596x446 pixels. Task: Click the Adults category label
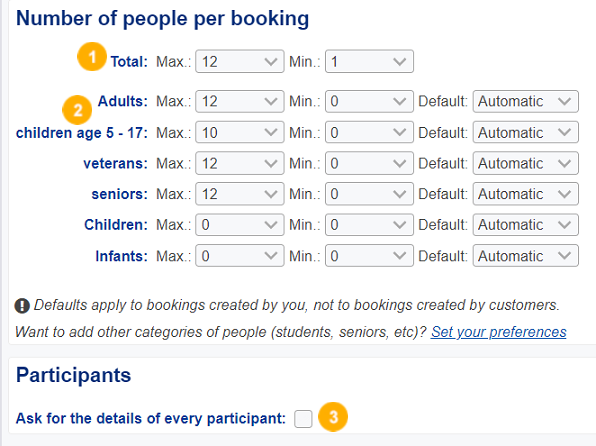click(122, 101)
